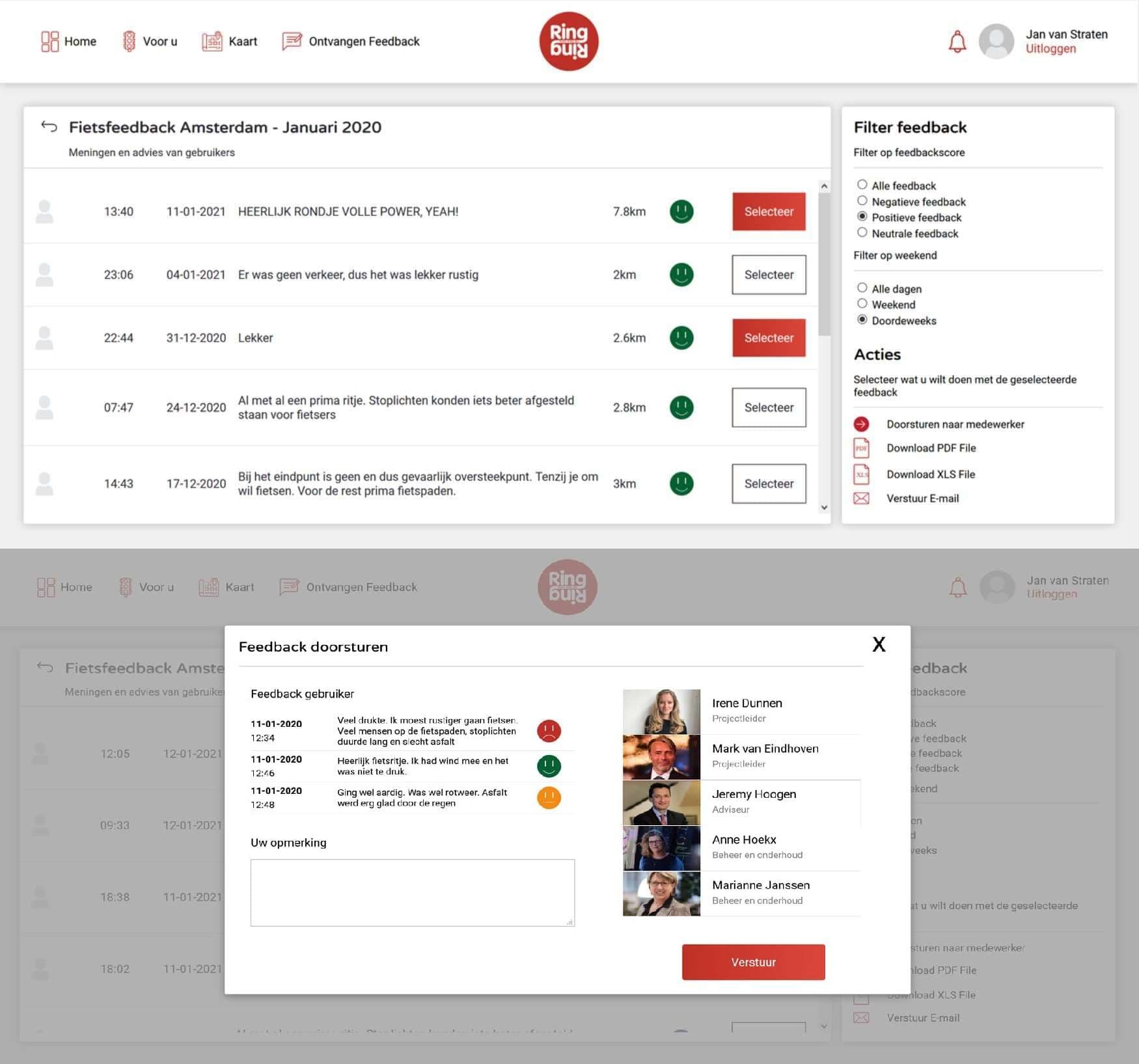Viewport: 1139px width, 1064px height.
Task: Click the Download PDF File icon
Action: [x=862, y=448]
